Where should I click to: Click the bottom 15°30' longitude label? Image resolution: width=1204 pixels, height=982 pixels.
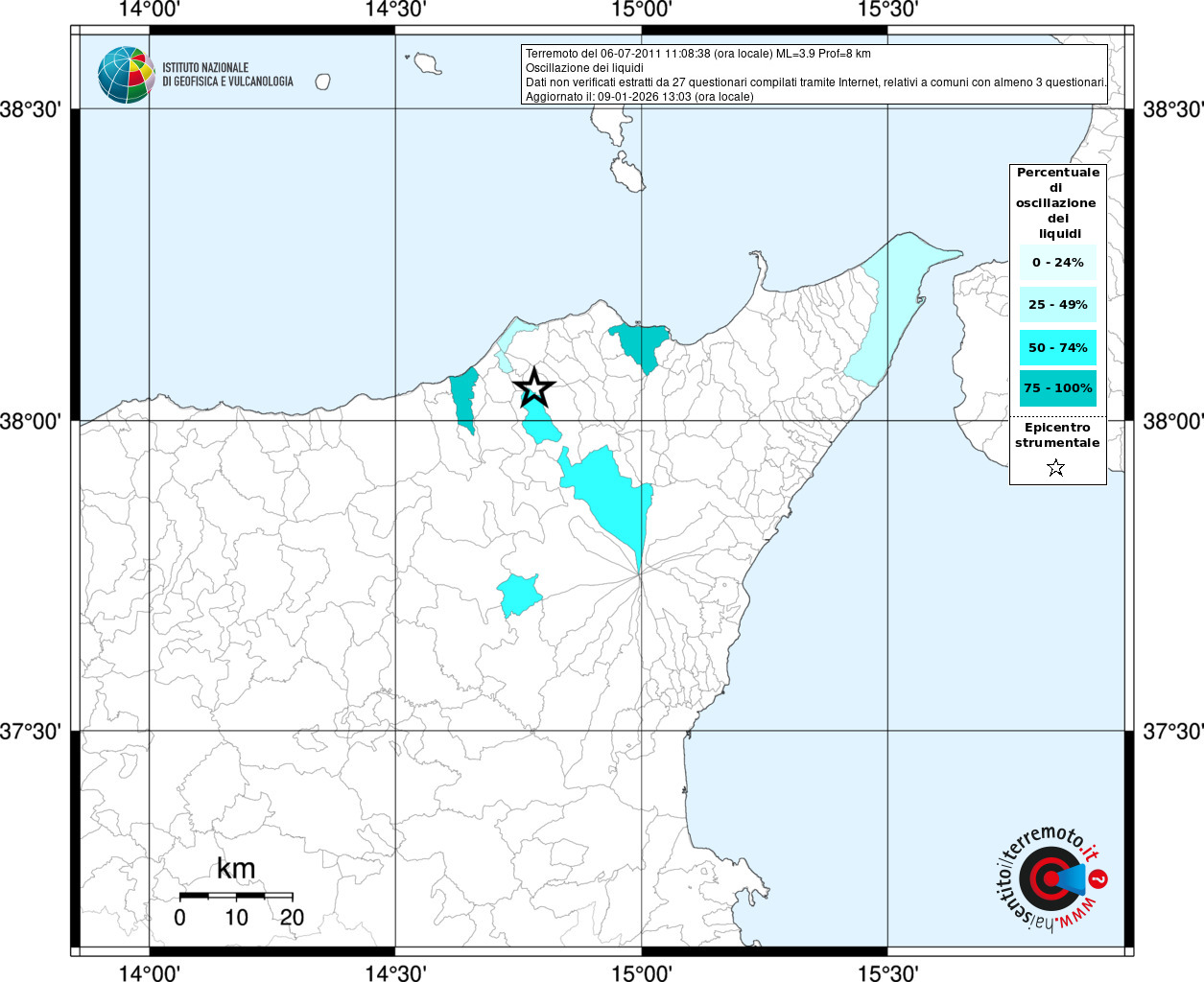(887, 972)
